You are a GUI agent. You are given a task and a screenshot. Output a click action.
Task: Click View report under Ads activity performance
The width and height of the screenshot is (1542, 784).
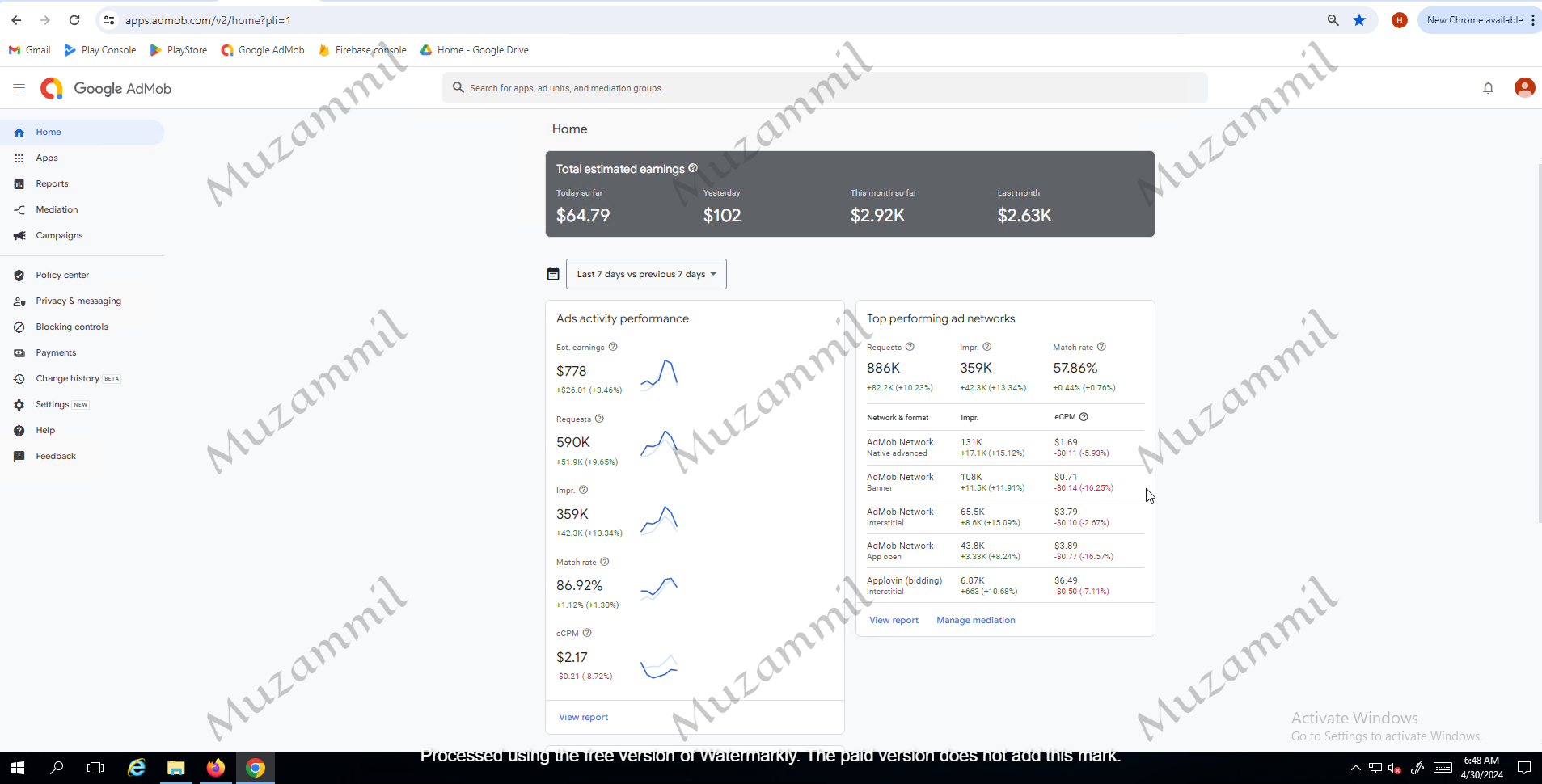click(583, 717)
